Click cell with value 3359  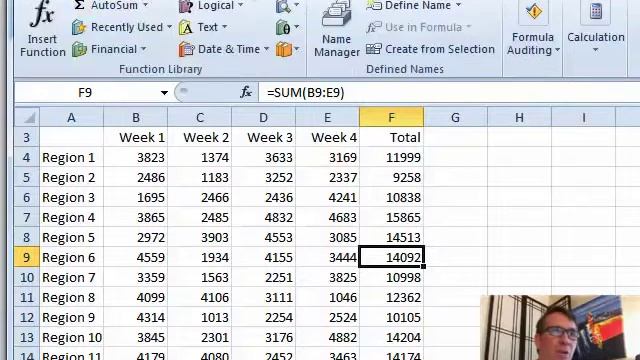(136, 278)
